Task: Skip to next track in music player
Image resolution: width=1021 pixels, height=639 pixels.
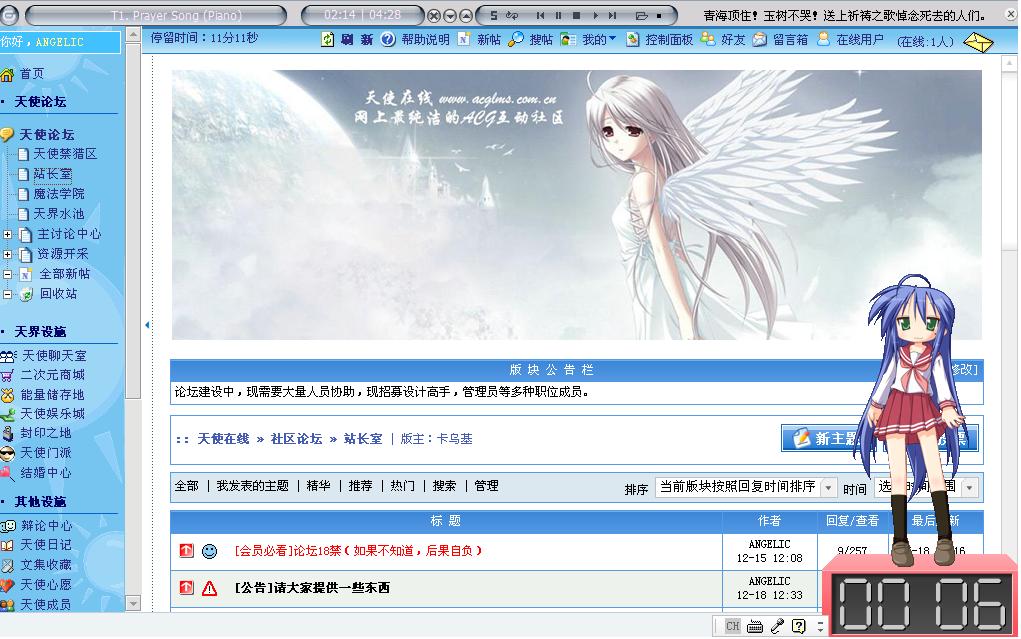Action: (612, 15)
